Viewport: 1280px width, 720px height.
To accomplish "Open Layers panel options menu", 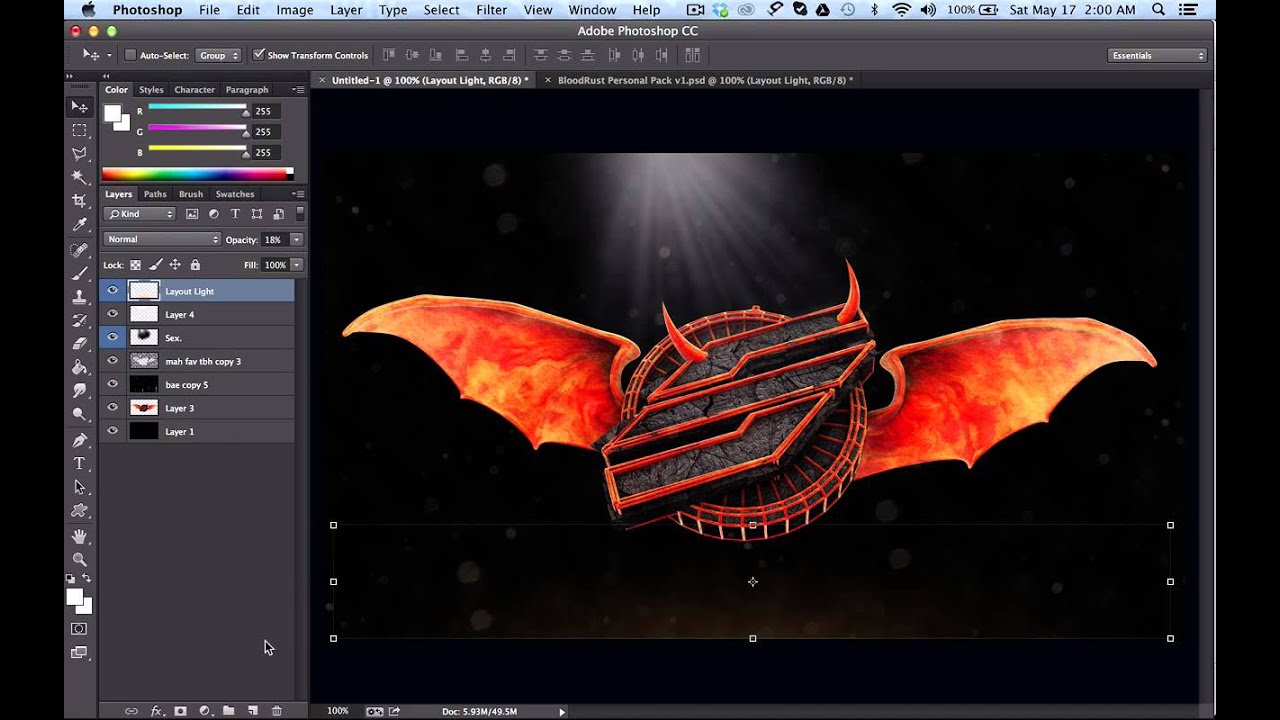I will point(297,193).
